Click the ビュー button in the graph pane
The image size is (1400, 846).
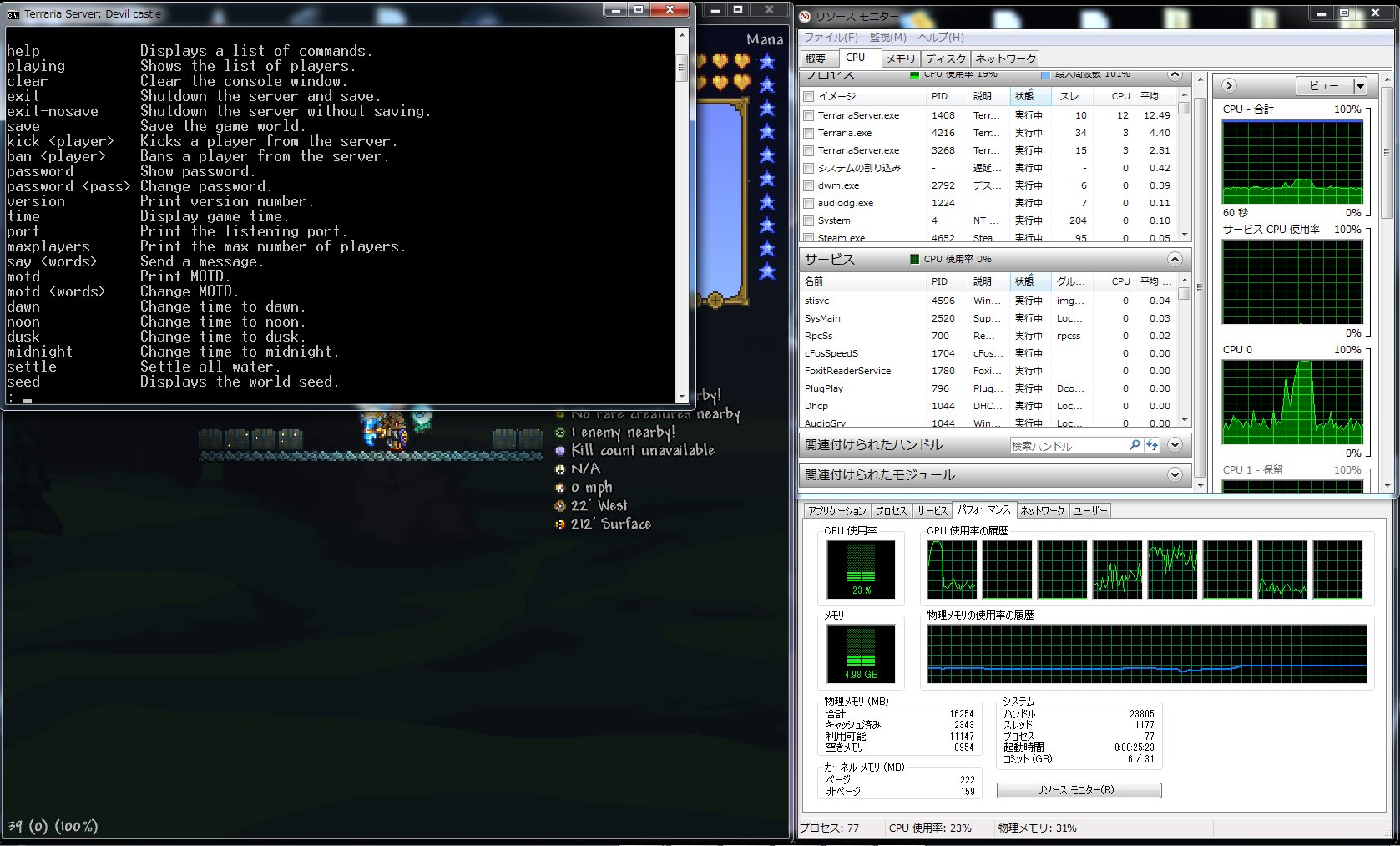[x=1324, y=85]
